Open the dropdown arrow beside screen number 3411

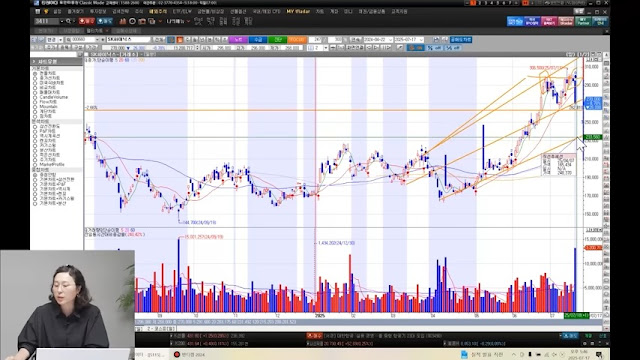(62, 21)
